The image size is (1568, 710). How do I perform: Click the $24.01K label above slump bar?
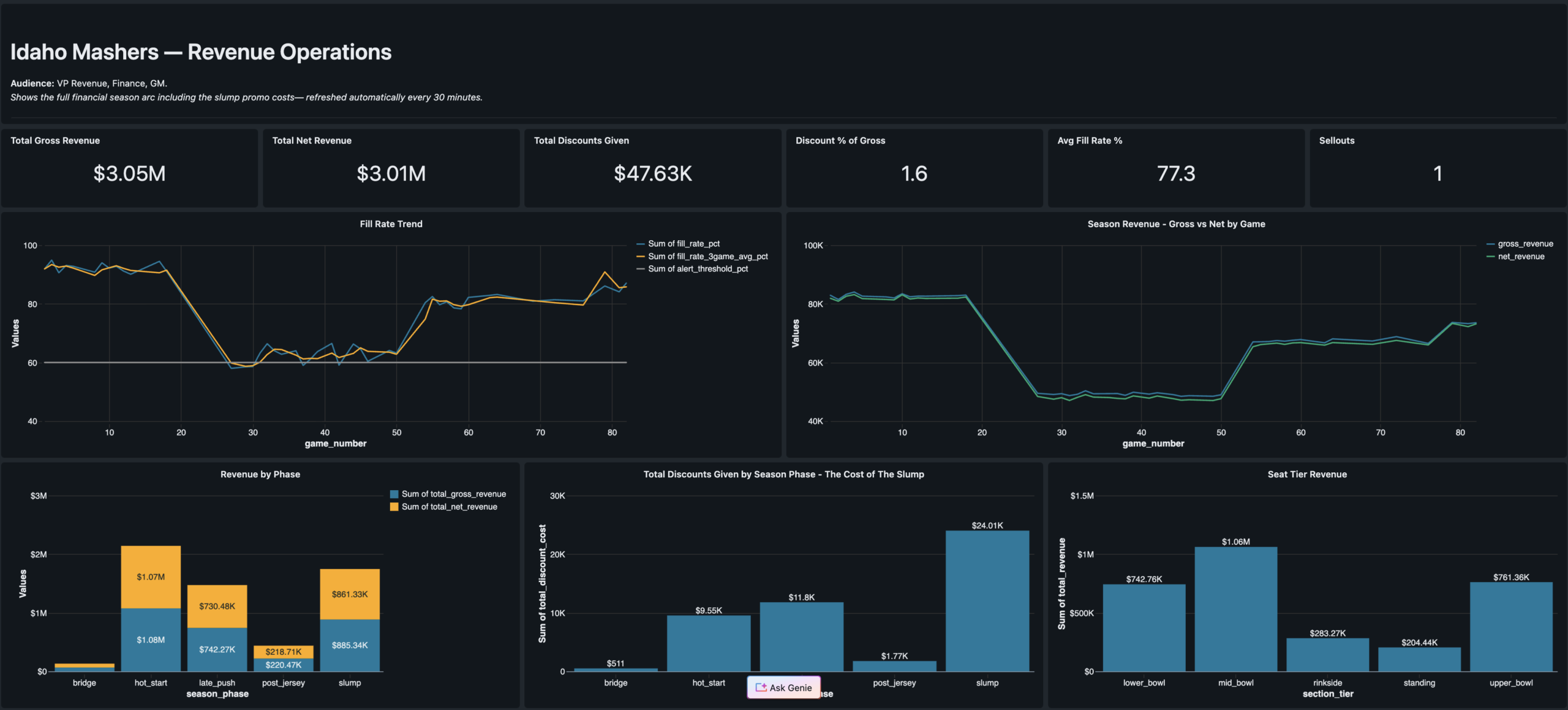(987, 526)
